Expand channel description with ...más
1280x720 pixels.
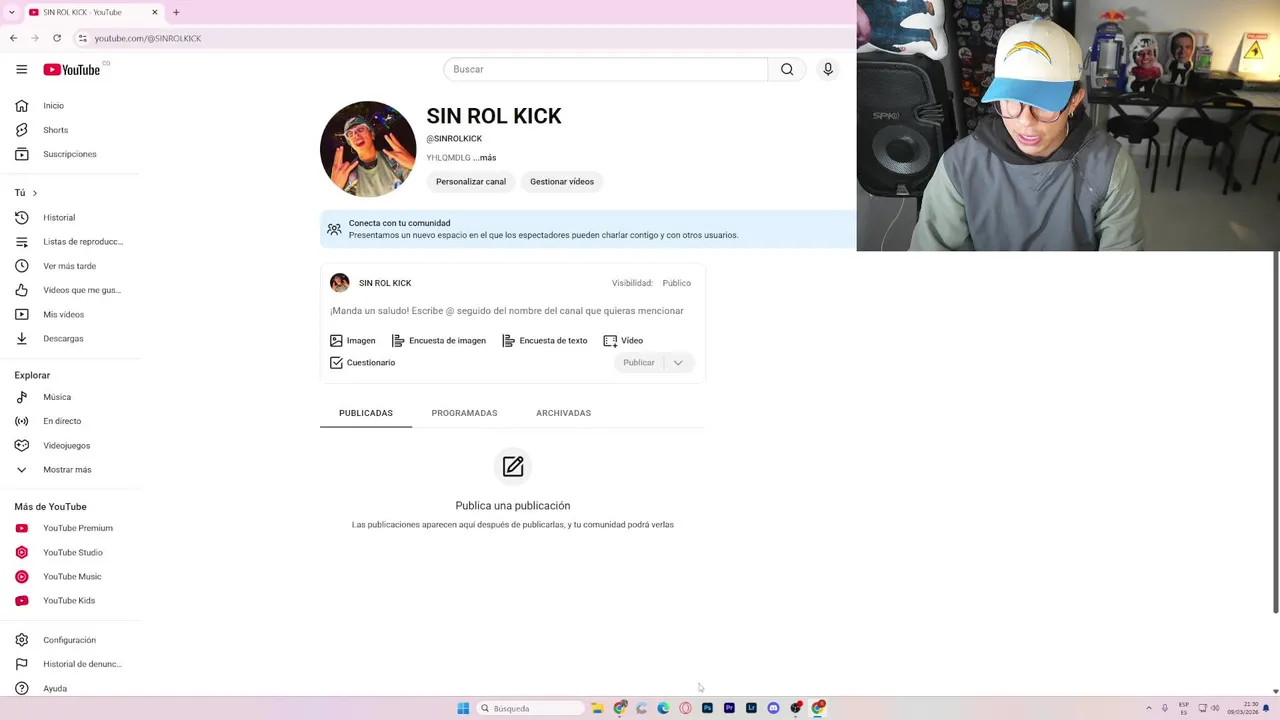point(485,158)
